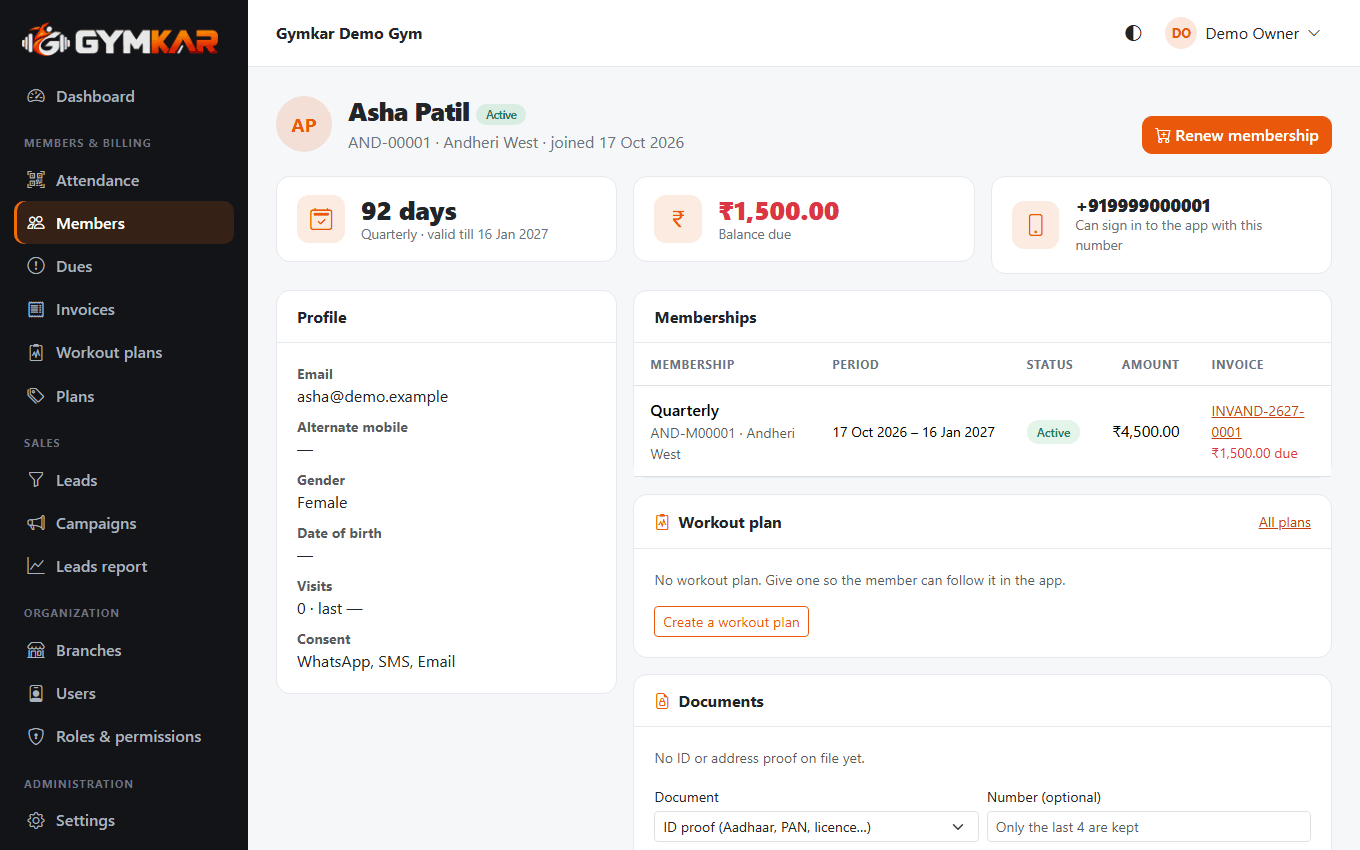Open Invoices from the sidebar

pyautogui.click(x=124, y=310)
